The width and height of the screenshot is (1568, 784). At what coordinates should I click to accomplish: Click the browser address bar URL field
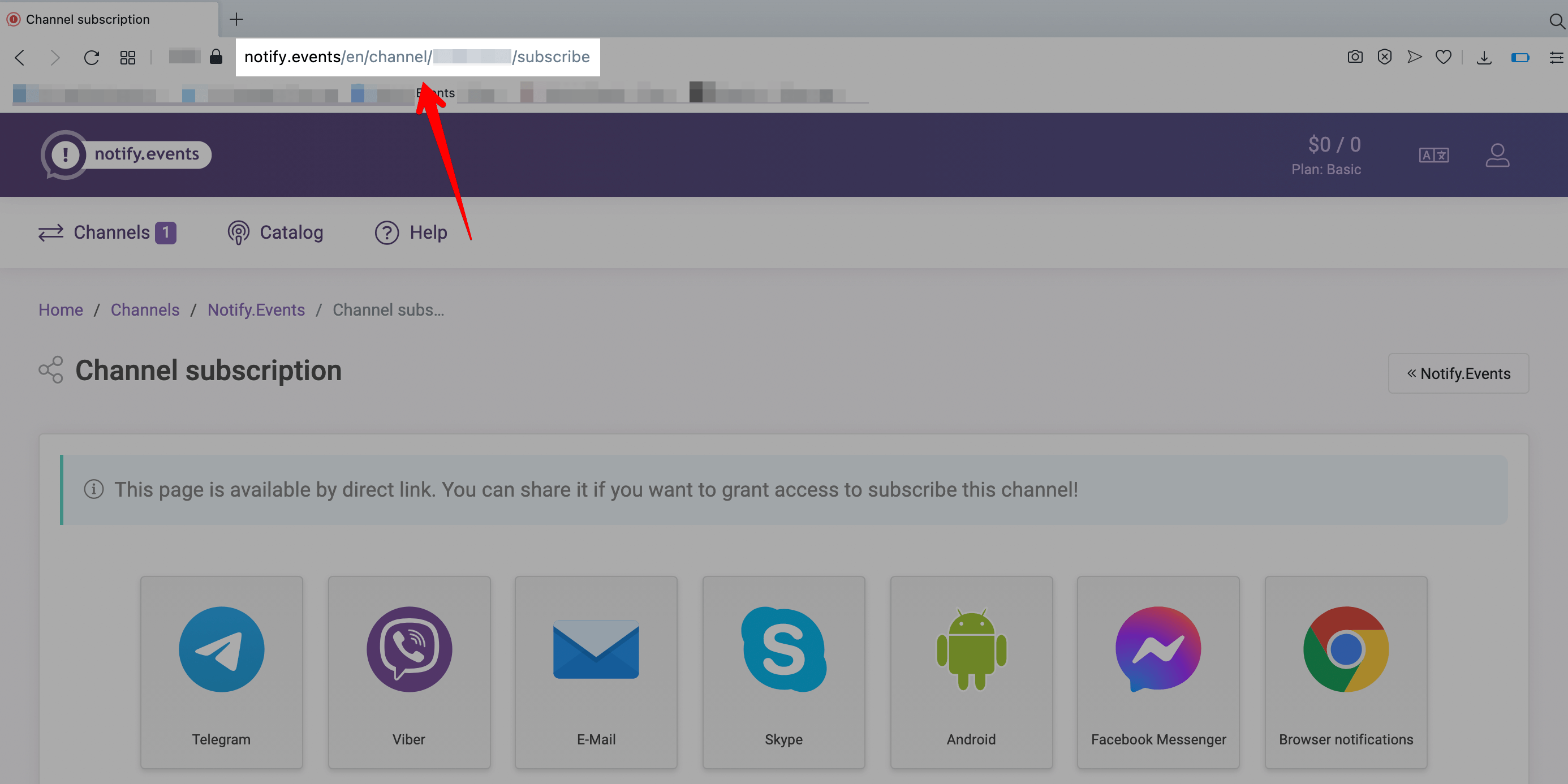(x=417, y=57)
